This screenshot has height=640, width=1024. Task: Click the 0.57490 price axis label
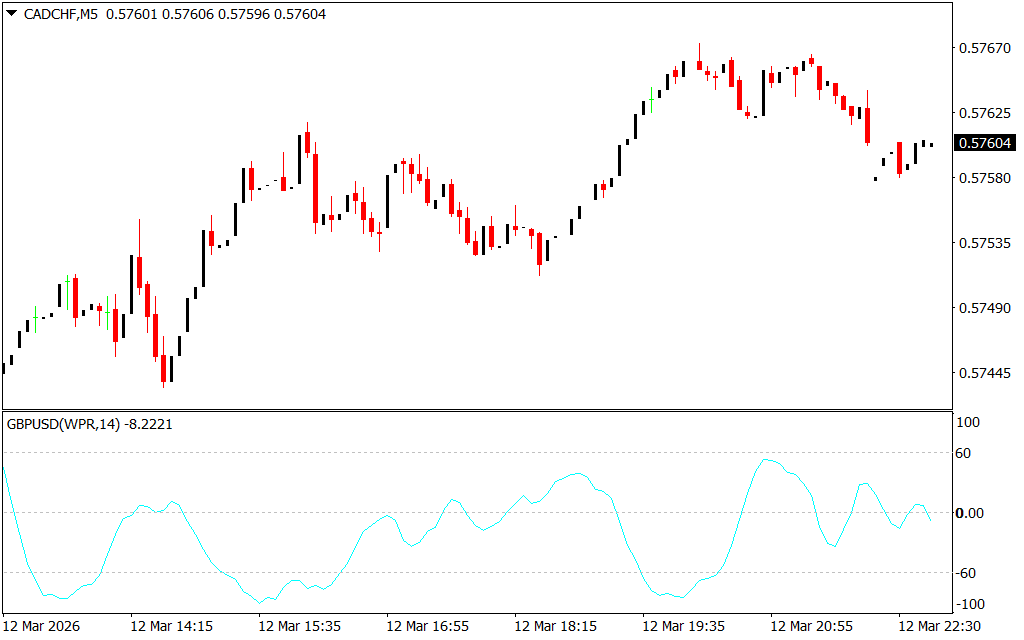[985, 308]
